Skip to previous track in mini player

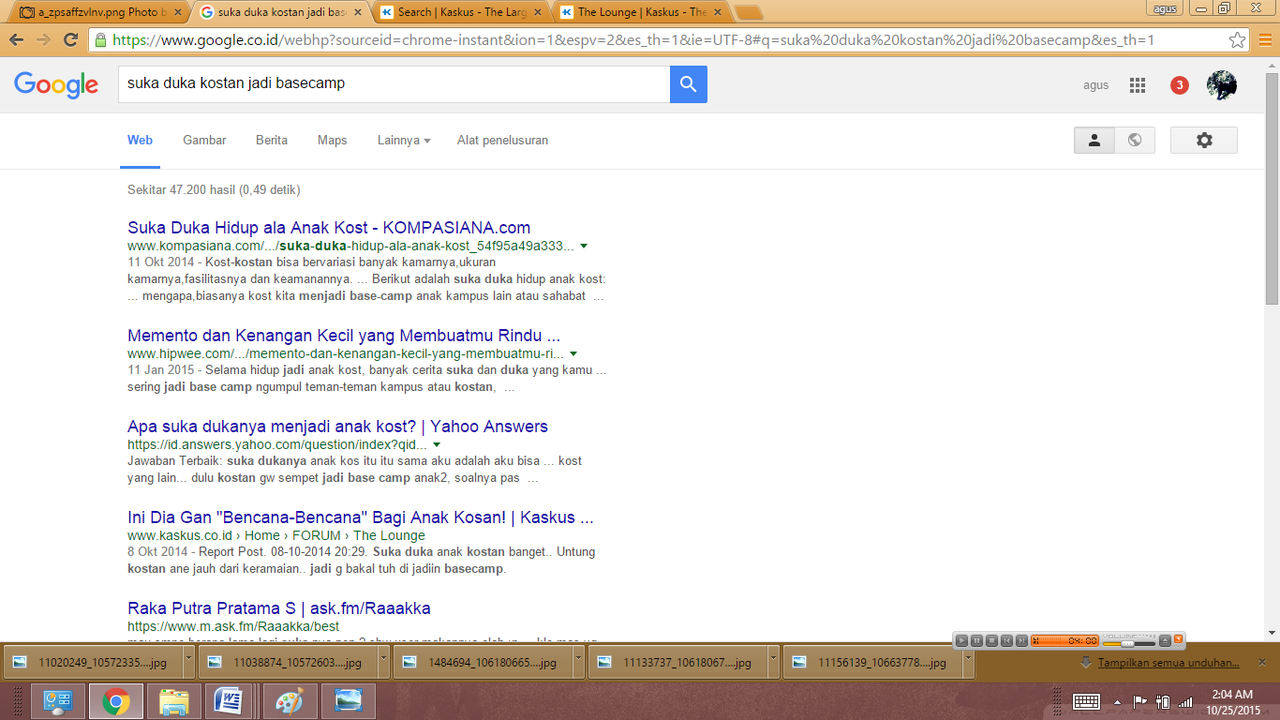pos(1007,641)
